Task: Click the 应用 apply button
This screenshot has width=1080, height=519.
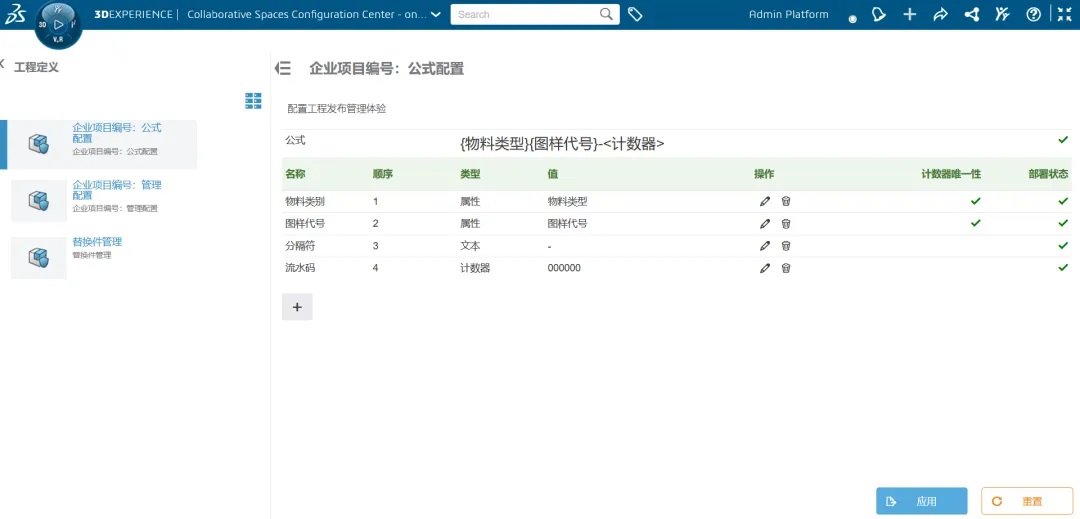Action: coord(921,501)
